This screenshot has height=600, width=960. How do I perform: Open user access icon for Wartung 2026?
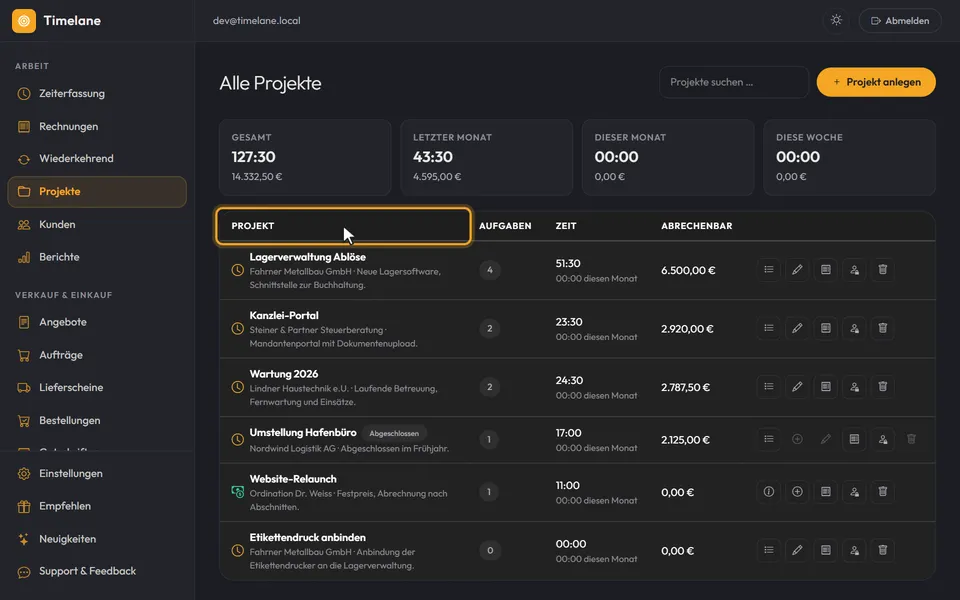pyautogui.click(x=854, y=386)
